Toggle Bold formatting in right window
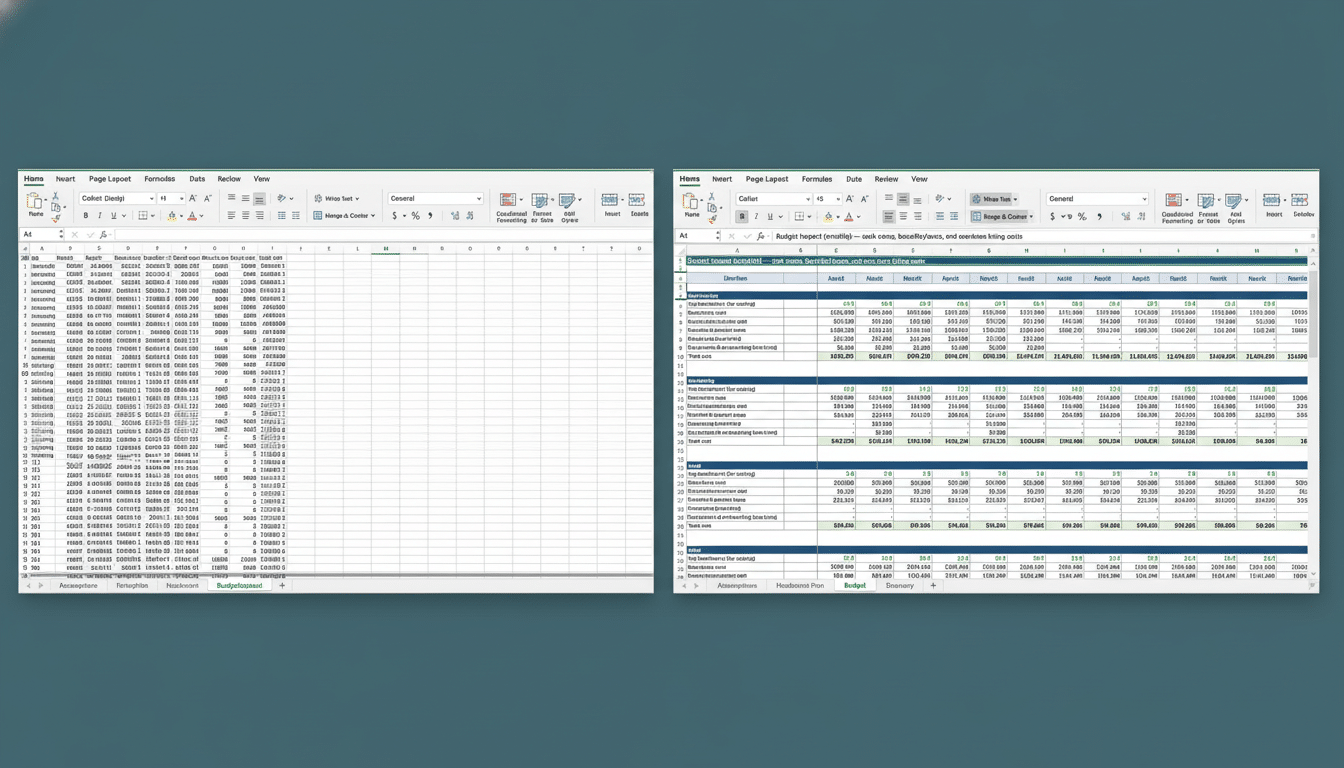1344x768 pixels. pyautogui.click(x=743, y=216)
